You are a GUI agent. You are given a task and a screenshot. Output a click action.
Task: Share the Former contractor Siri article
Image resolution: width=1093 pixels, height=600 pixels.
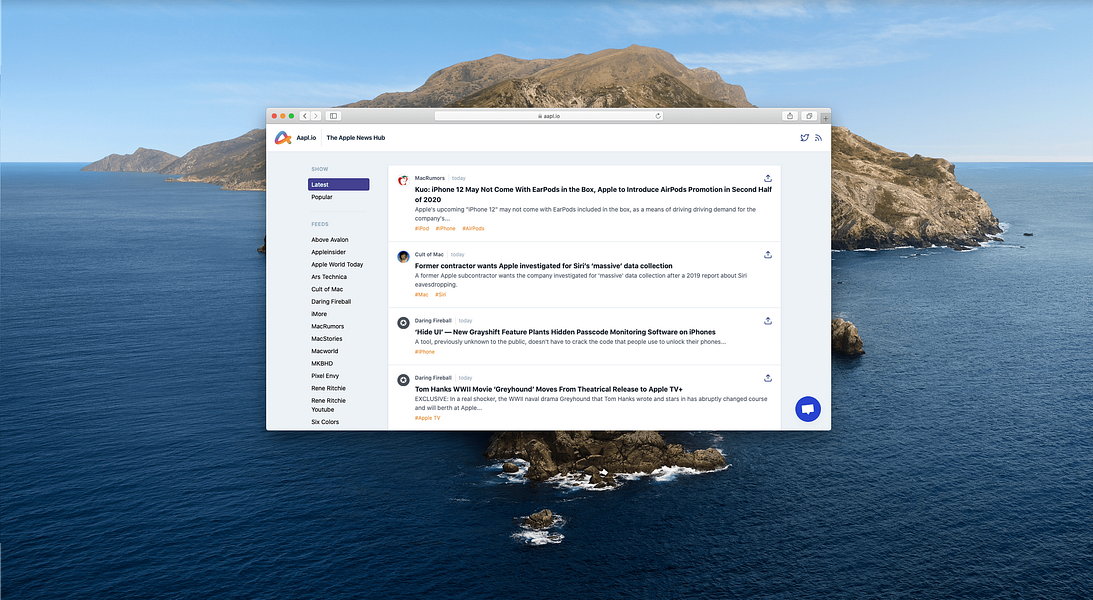pyautogui.click(x=767, y=254)
